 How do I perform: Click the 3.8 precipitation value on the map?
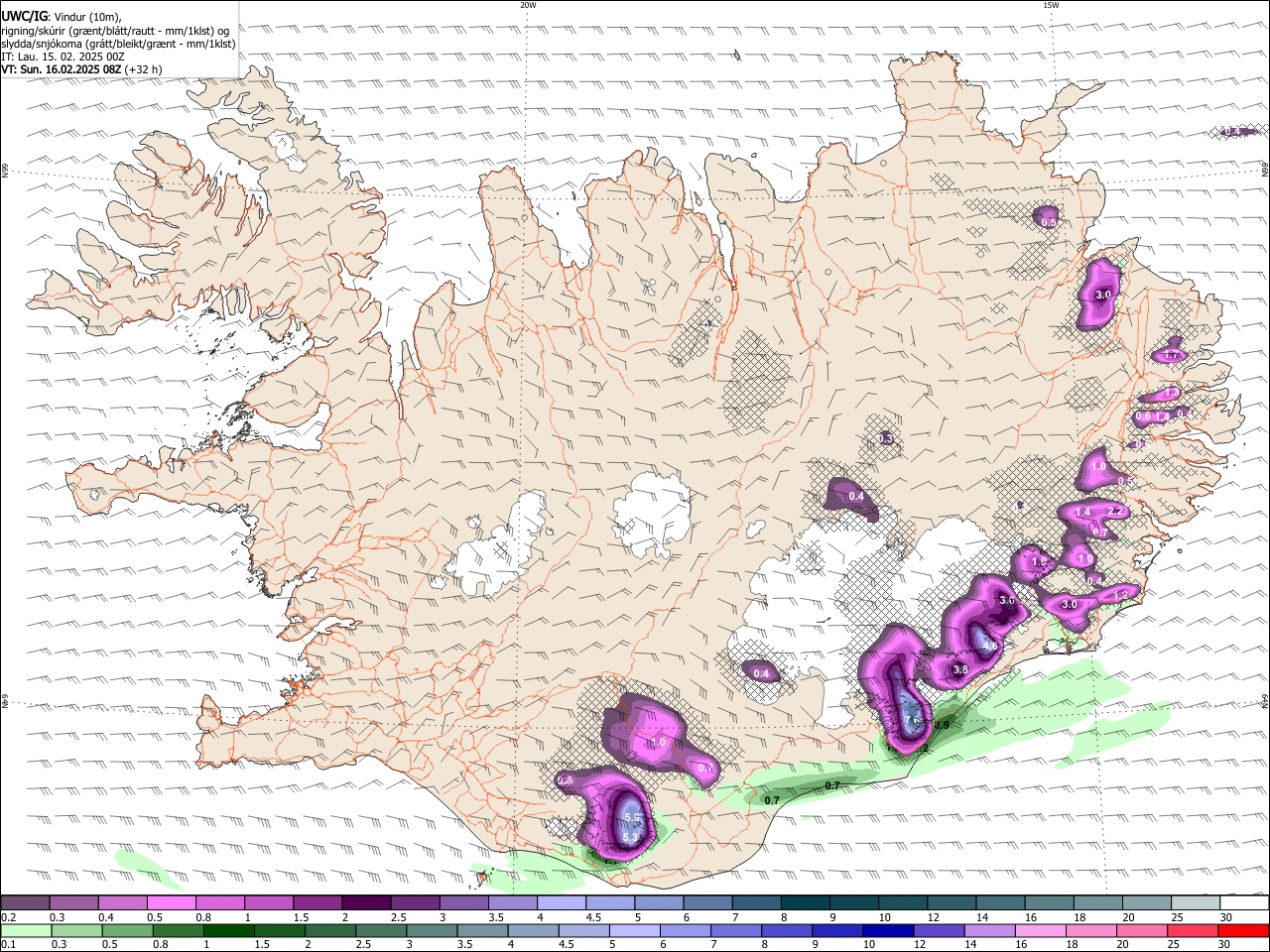(x=960, y=670)
